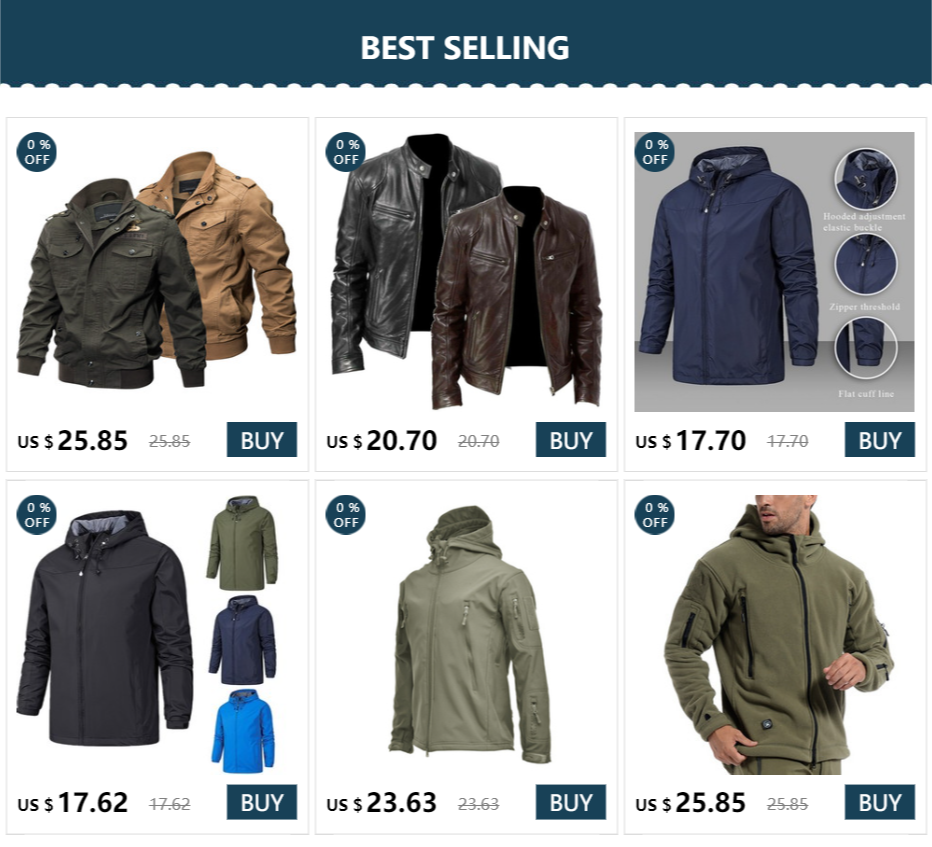This screenshot has width=932, height=847.
Task: Select the army green windbreaker color variant
Action: coord(243,543)
